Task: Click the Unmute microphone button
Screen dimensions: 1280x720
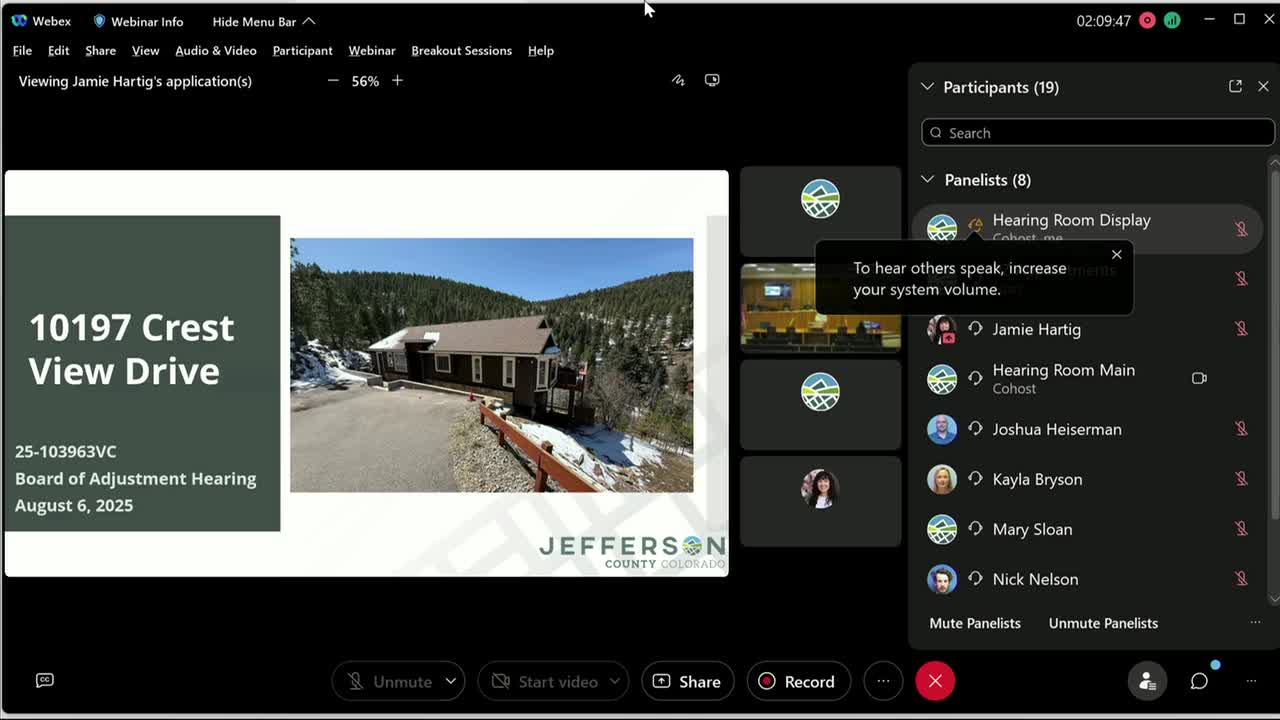Action: [x=389, y=681]
